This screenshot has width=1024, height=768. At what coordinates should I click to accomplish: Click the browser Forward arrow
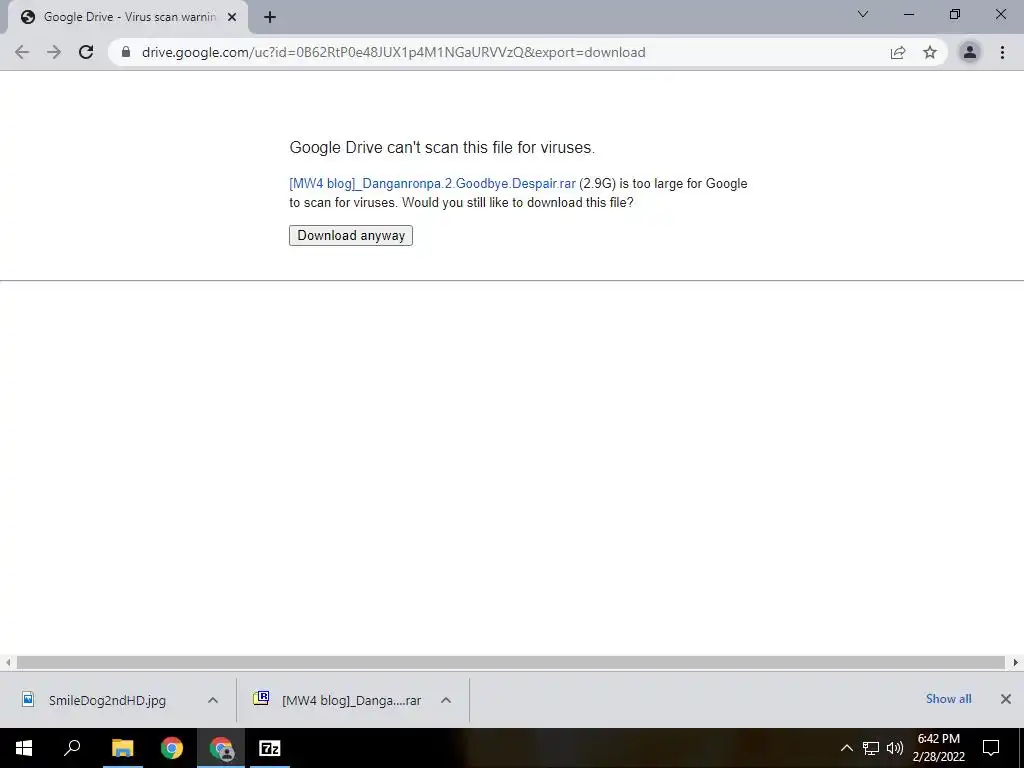pyautogui.click(x=54, y=52)
